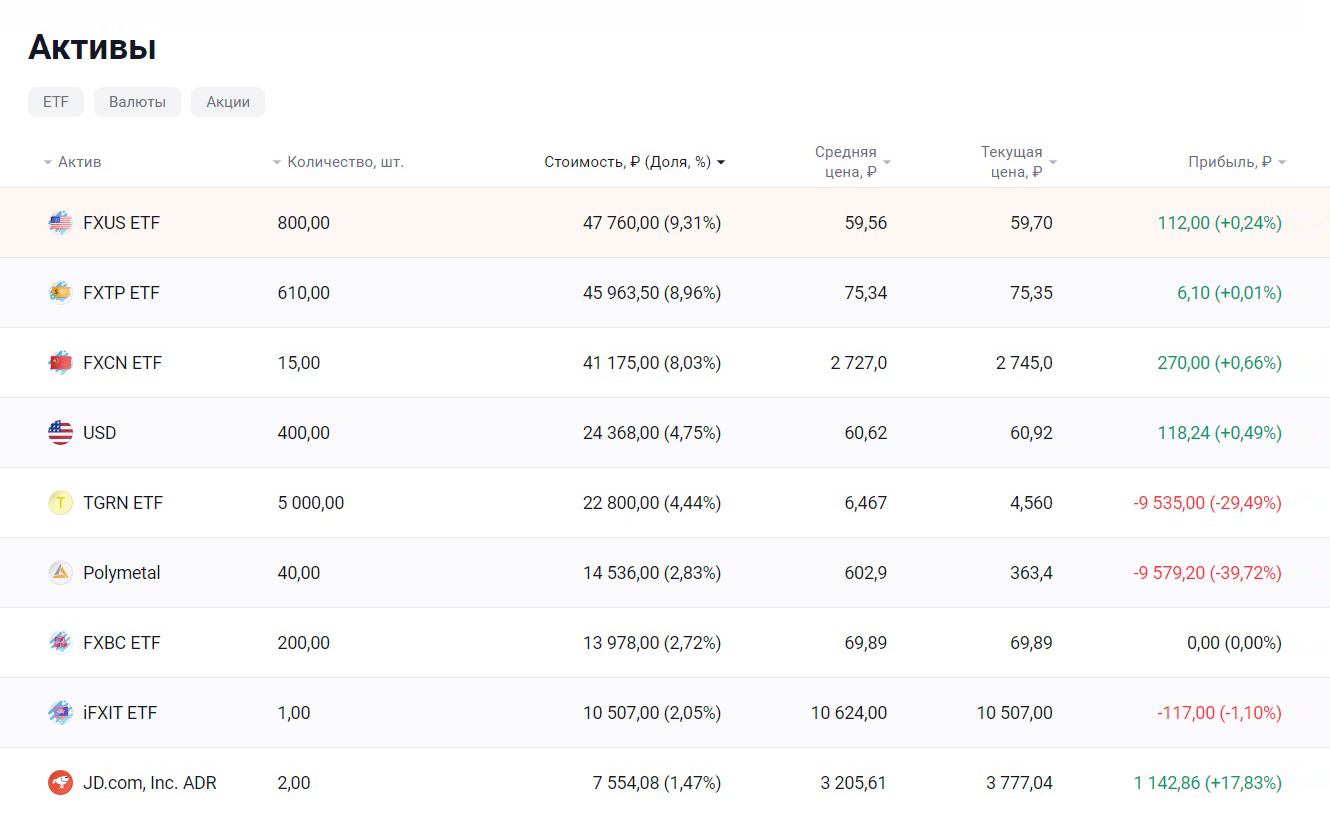
Task: Open the TGRN ETF asset name
Action: coord(123,503)
